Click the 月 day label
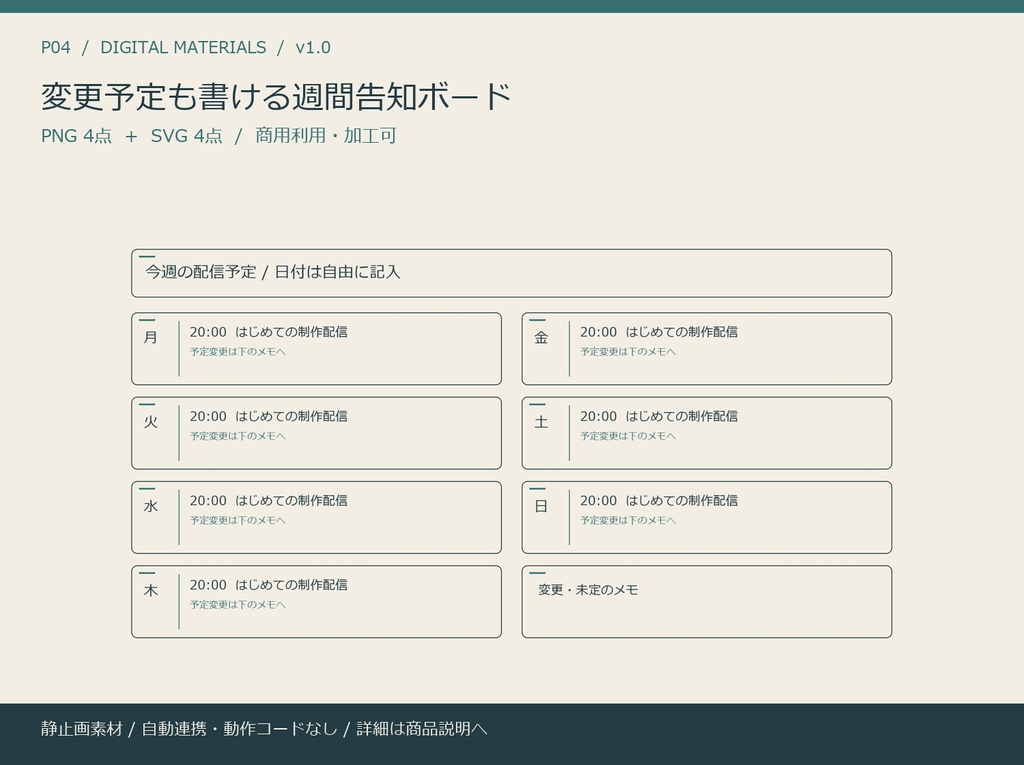The height and width of the screenshot is (765, 1024). point(151,338)
